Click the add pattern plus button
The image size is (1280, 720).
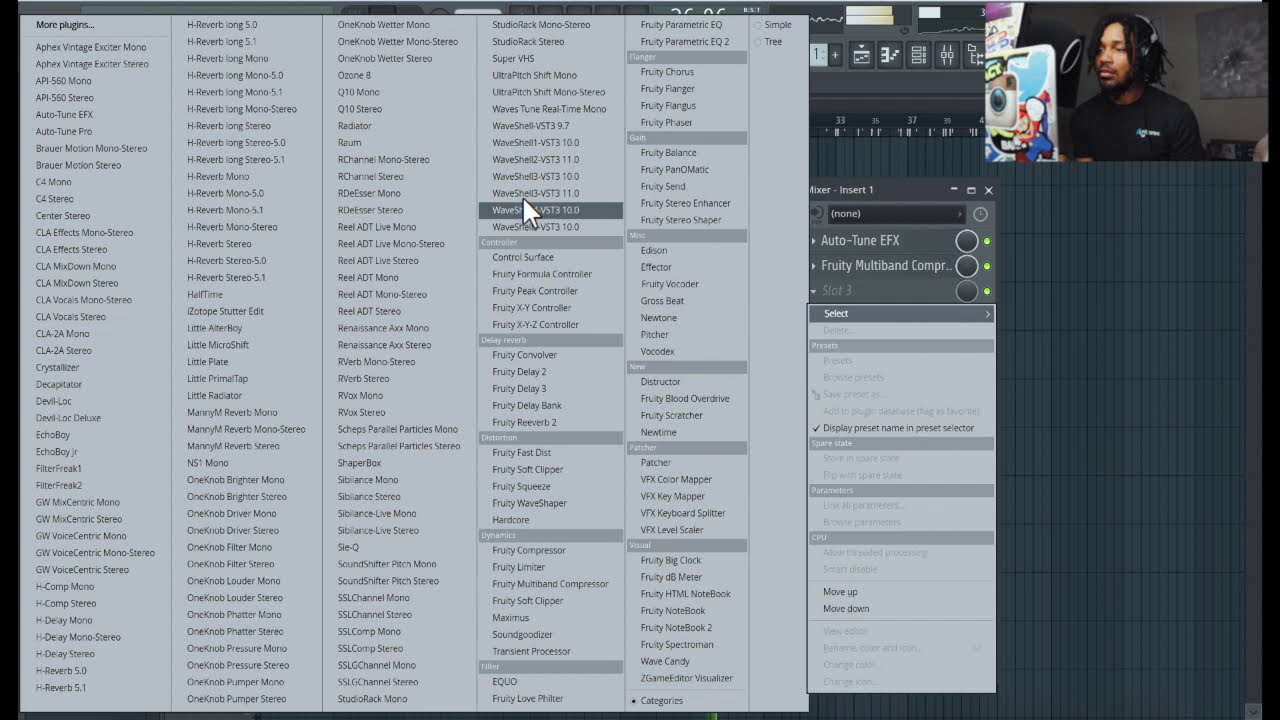835,55
